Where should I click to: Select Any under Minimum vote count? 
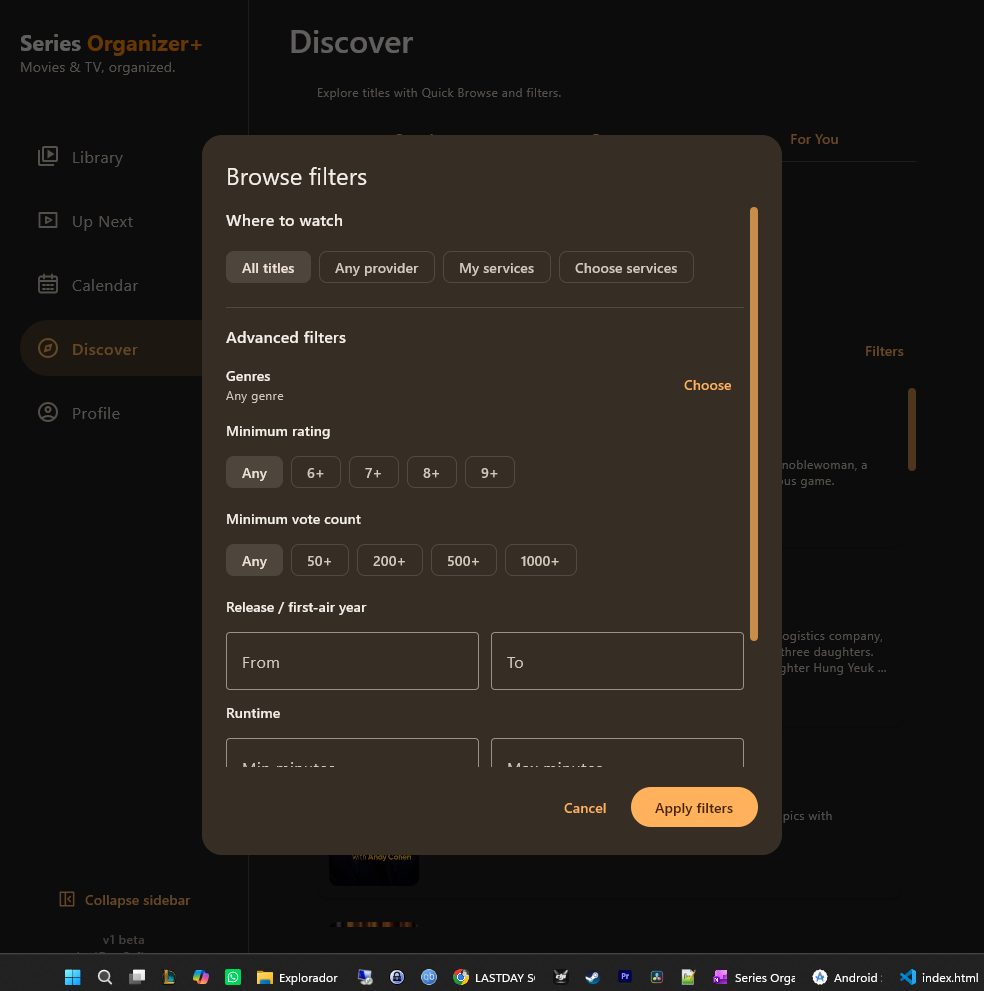pos(254,560)
